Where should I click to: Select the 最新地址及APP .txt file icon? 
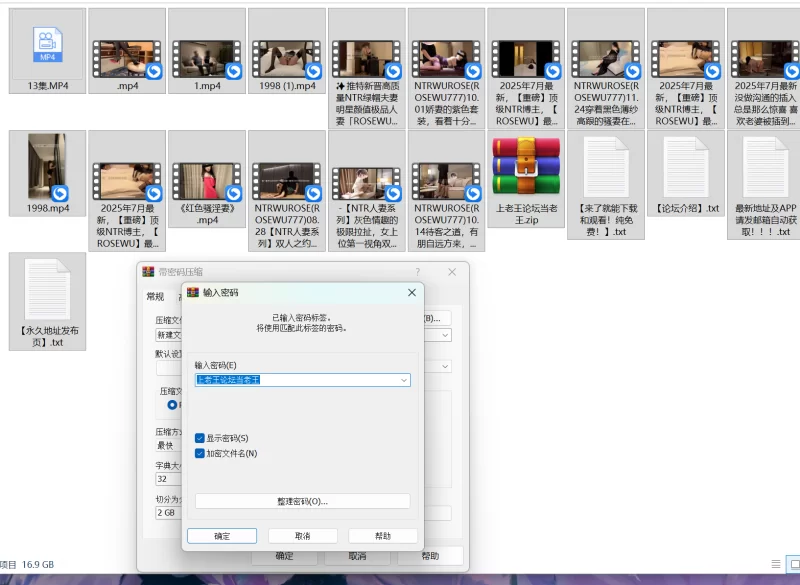click(765, 167)
